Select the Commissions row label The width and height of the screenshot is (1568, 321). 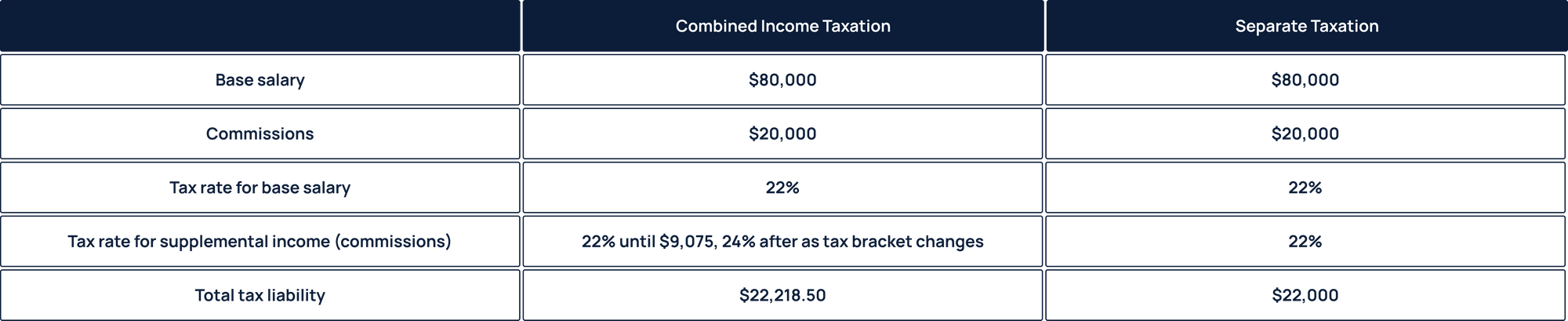click(x=260, y=133)
